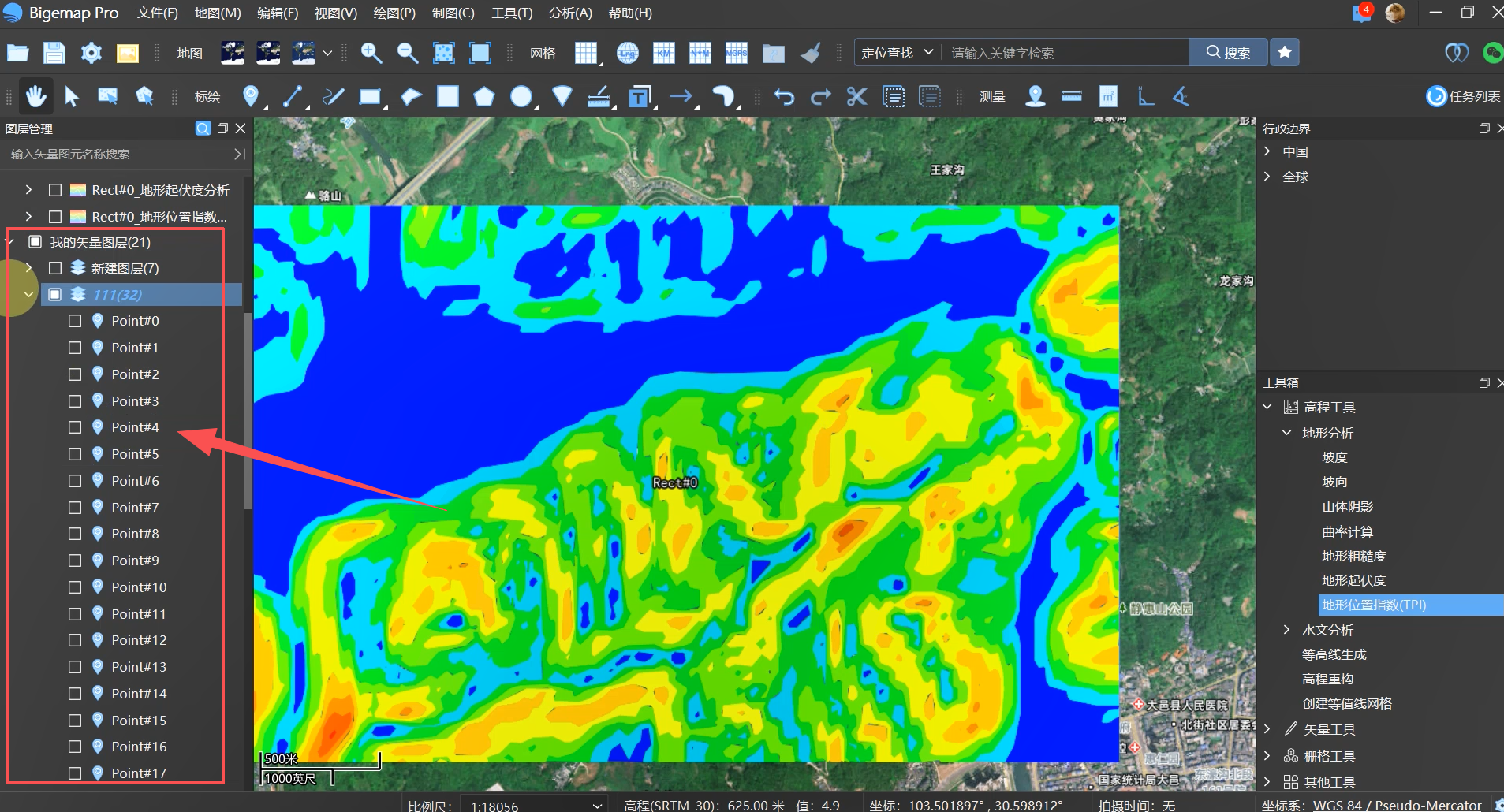The width and height of the screenshot is (1504, 812).
Task: Expand the 水文分析 group
Action: click(1287, 630)
